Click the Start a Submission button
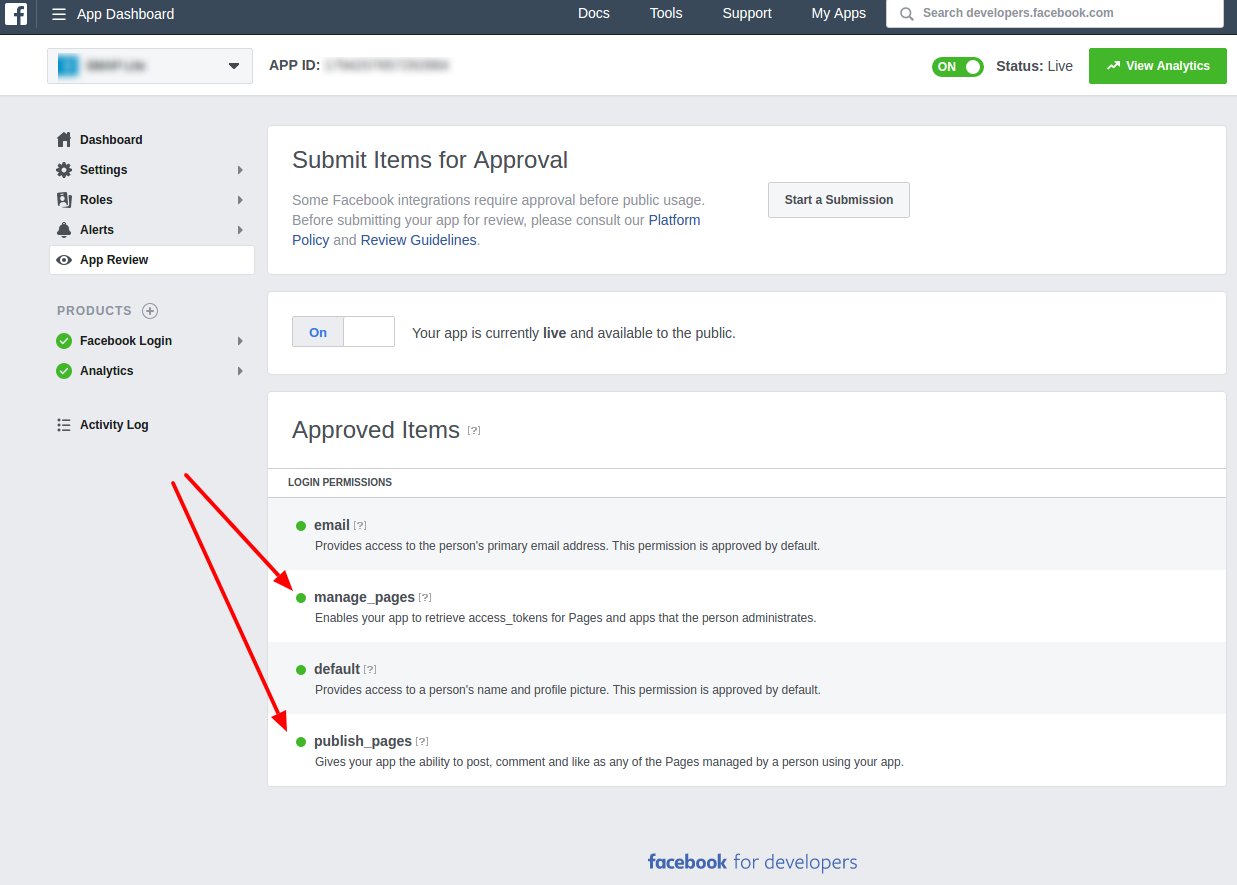Viewport: 1237px width, 885px height. [x=838, y=200]
